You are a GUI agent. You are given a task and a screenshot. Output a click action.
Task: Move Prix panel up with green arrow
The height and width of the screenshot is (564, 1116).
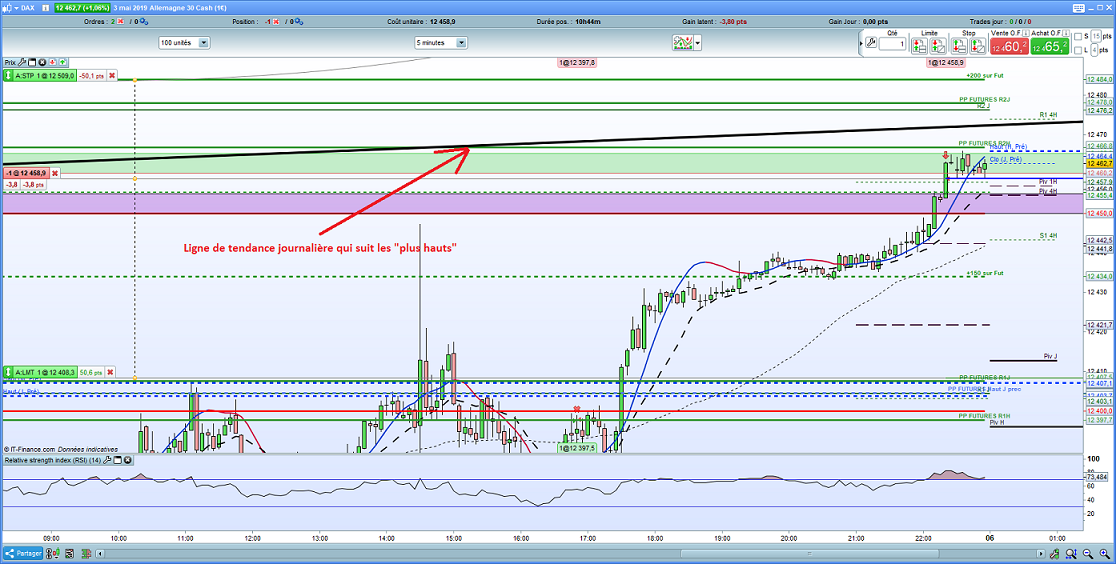pos(63,63)
